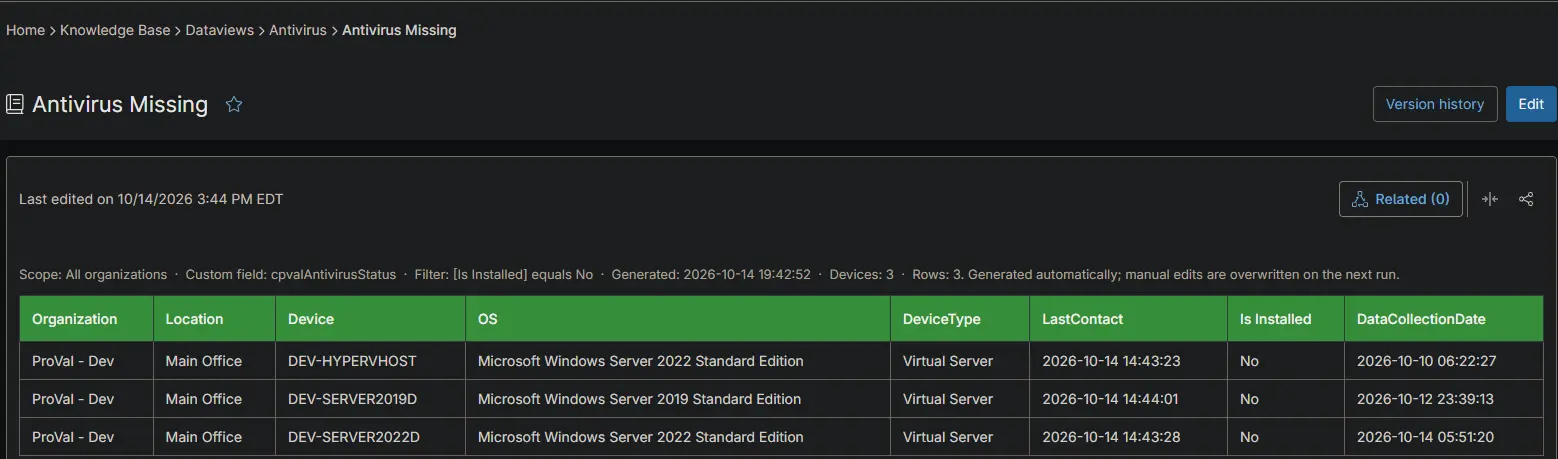Click collection date 2026-10-14 05:51:20
1558x459 pixels.
(x=1443, y=437)
